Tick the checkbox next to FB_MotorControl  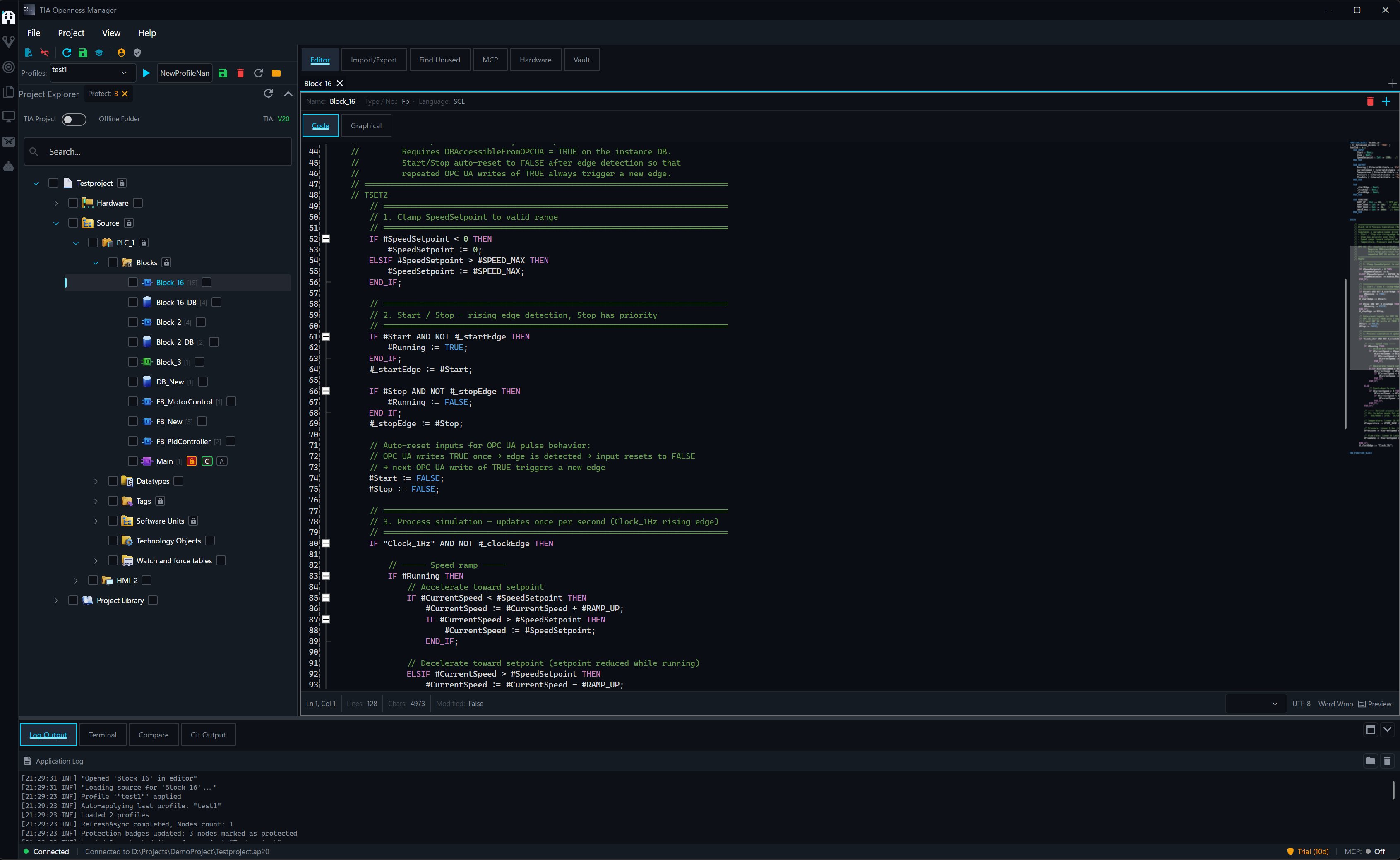click(x=132, y=401)
